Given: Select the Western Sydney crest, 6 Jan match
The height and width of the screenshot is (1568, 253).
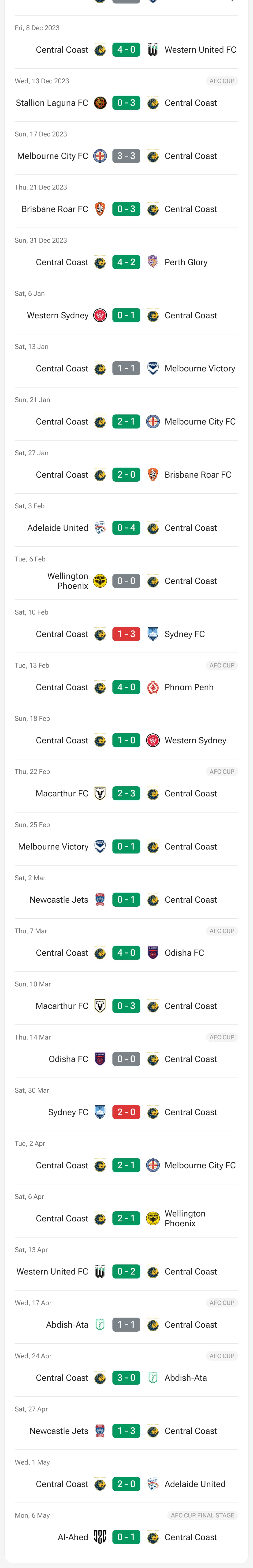Looking at the screenshot, I should tap(100, 315).
